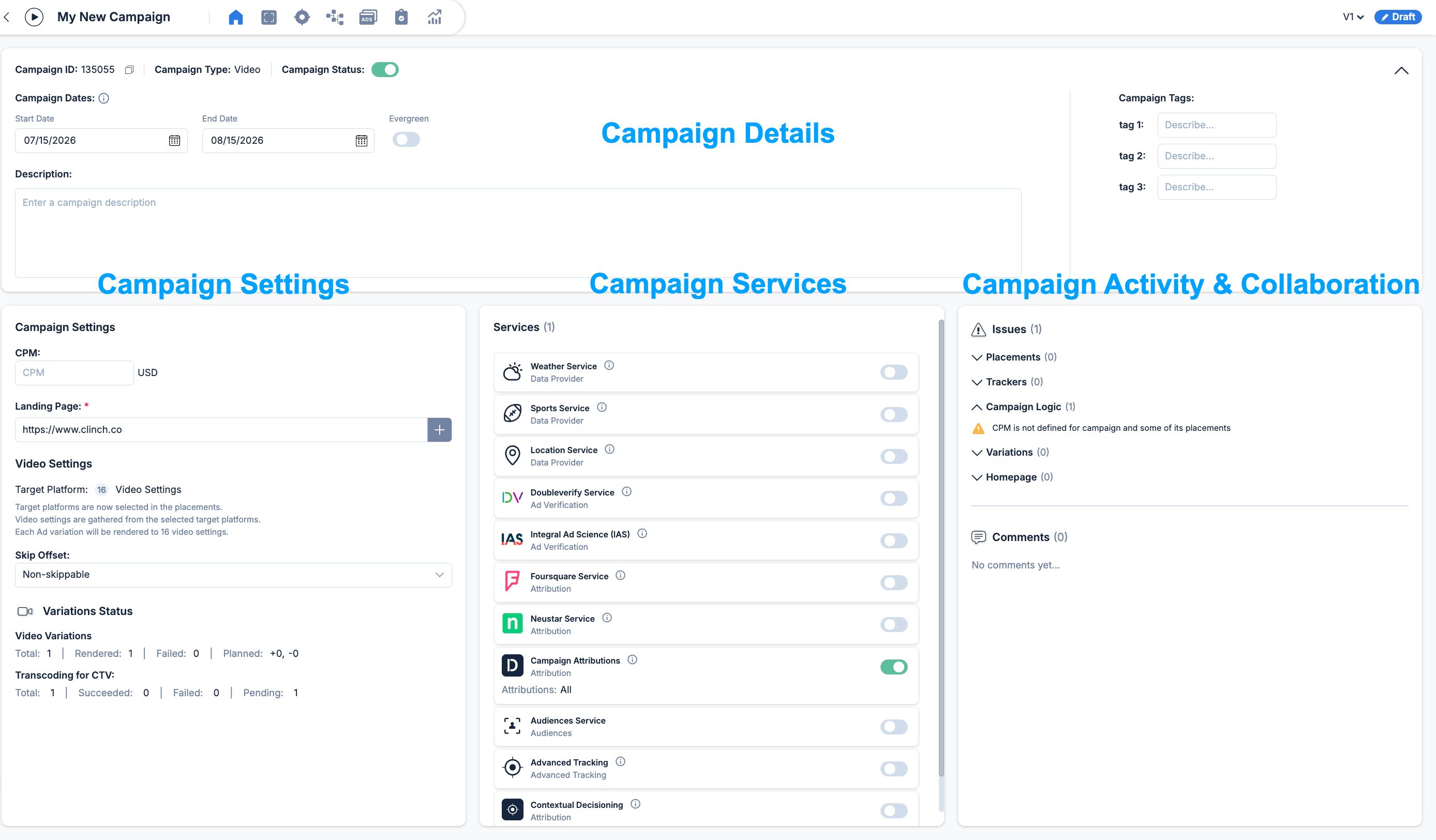Open the clipboard check icon in toolbar
The width and height of the screenshot is (1436, 840).
(x=401, y=17)
